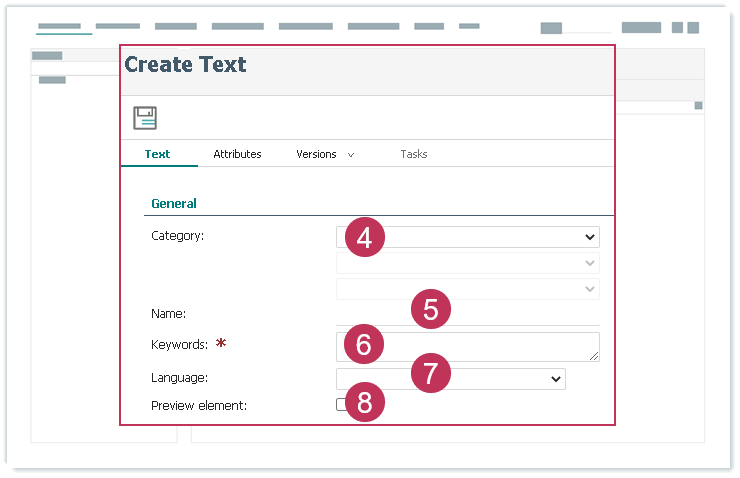The width and height of the screenshot is (740, 478).
Task: Click the number 7 callout marker
Action: [x=431, y=374]
